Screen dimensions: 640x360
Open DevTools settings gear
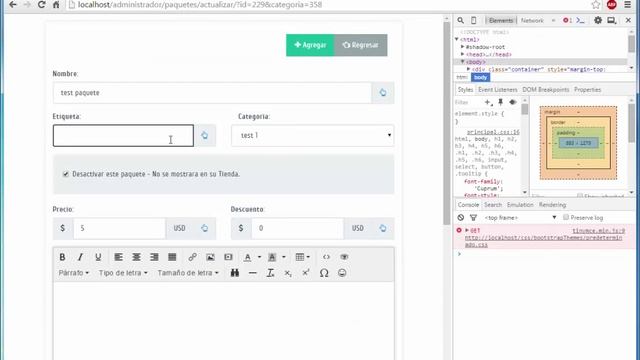click(x=598, y=20)
